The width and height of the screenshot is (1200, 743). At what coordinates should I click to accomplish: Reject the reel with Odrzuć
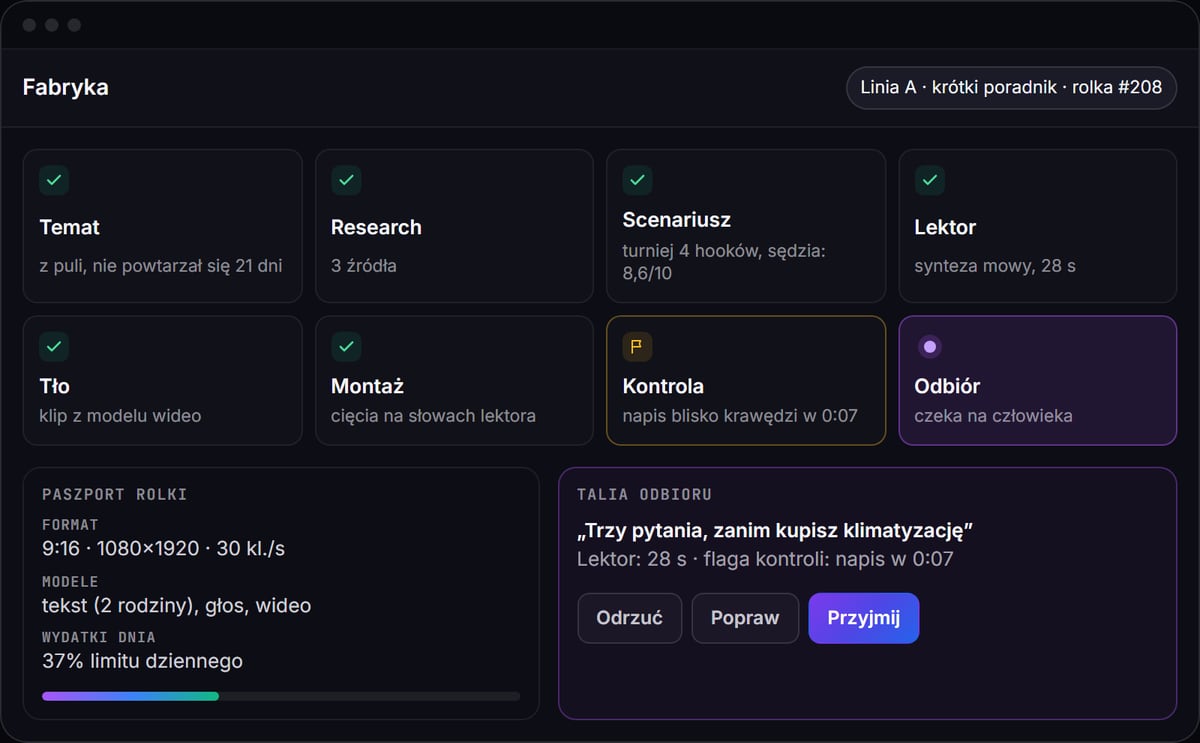coord(630,618)
